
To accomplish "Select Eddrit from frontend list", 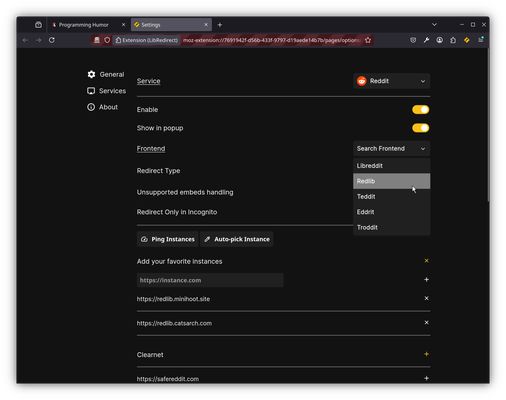I will point(391,212).
